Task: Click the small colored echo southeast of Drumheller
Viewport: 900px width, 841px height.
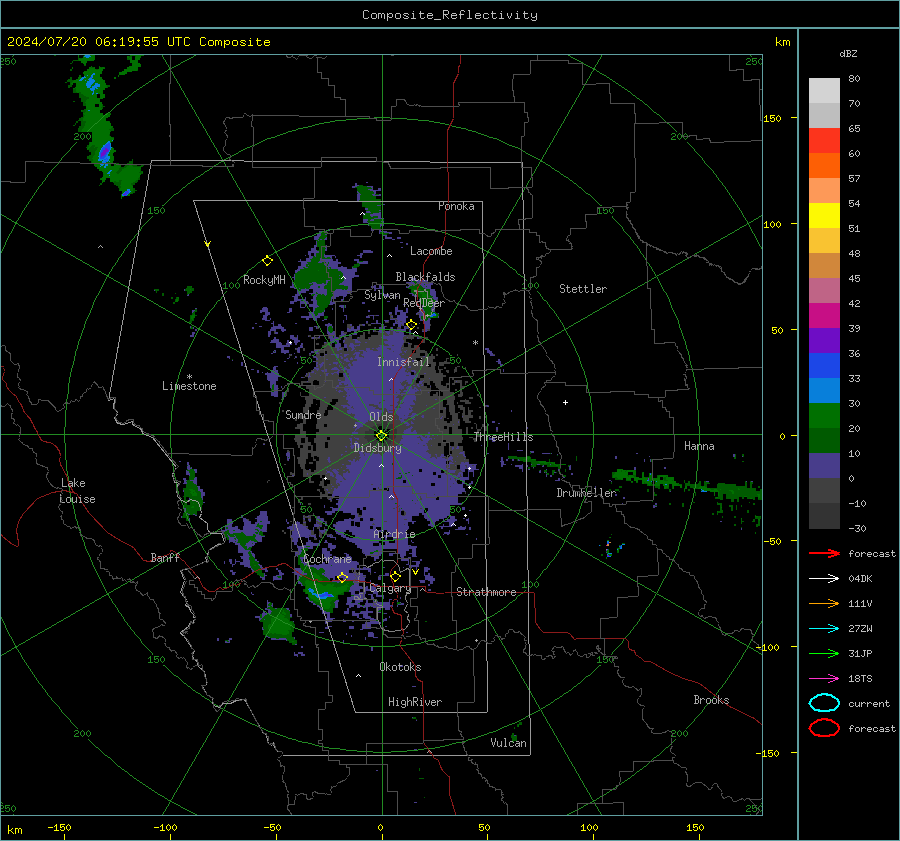Action: pos(613,547)
